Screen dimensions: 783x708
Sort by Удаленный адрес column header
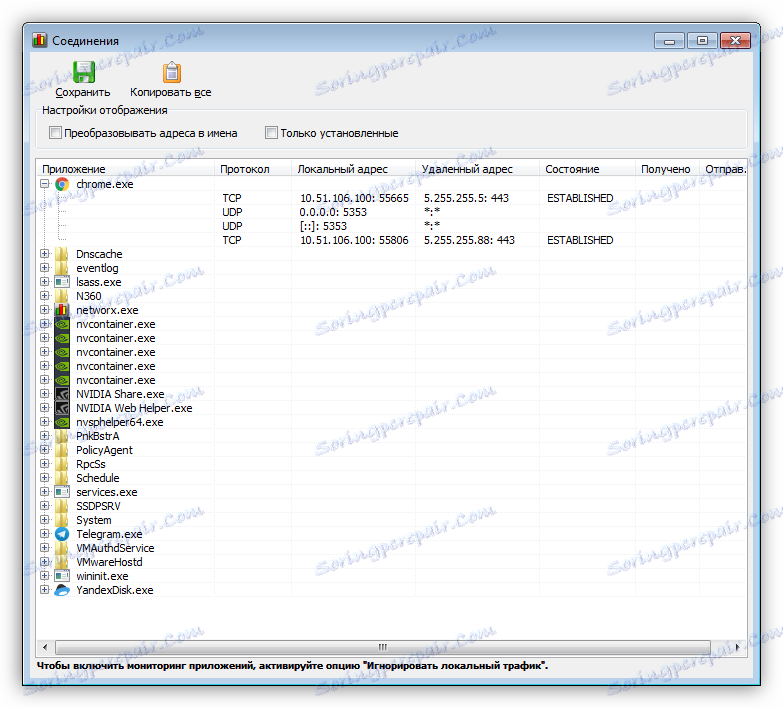(477, 169)
